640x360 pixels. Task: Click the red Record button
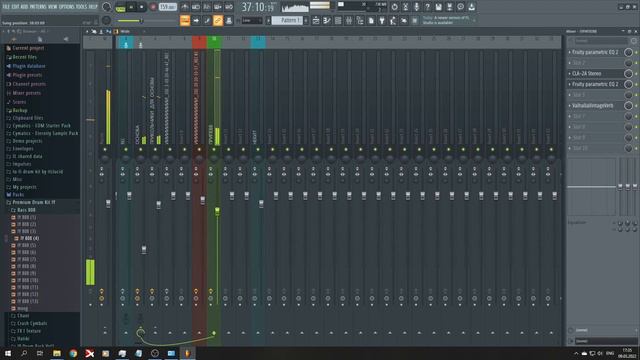153,7
